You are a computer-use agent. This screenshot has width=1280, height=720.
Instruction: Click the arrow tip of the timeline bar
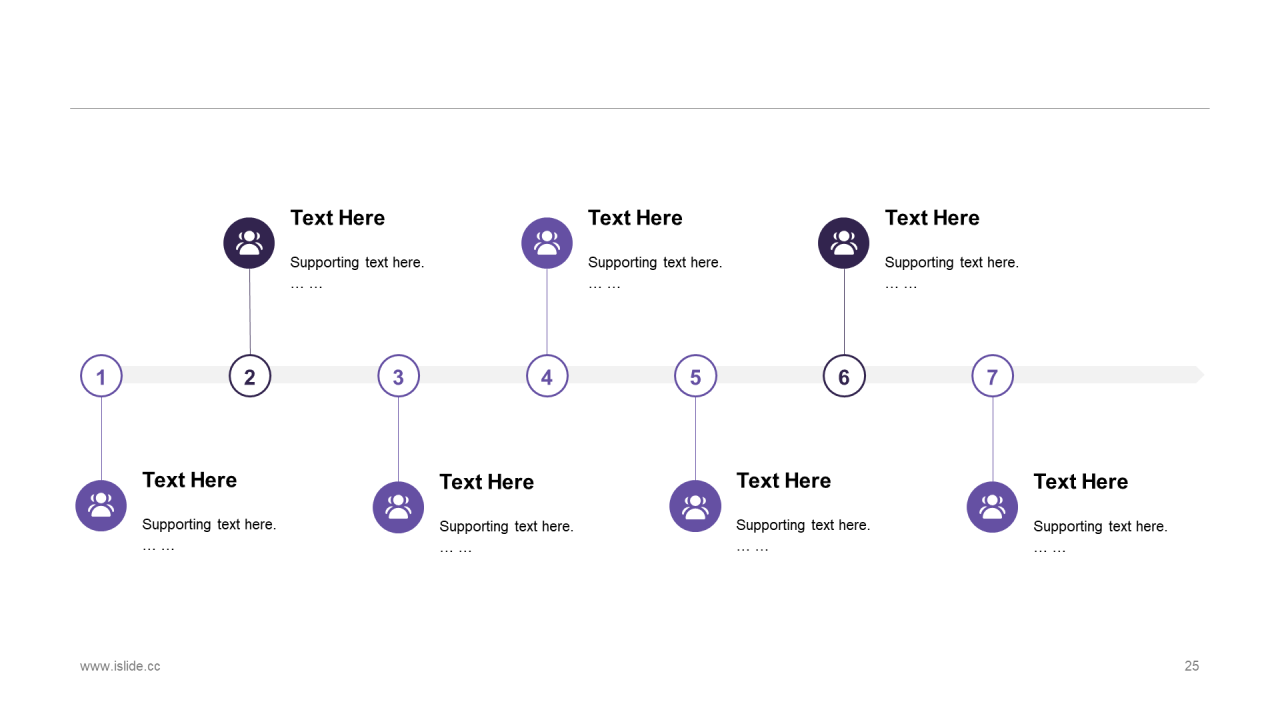point(1199,375)
